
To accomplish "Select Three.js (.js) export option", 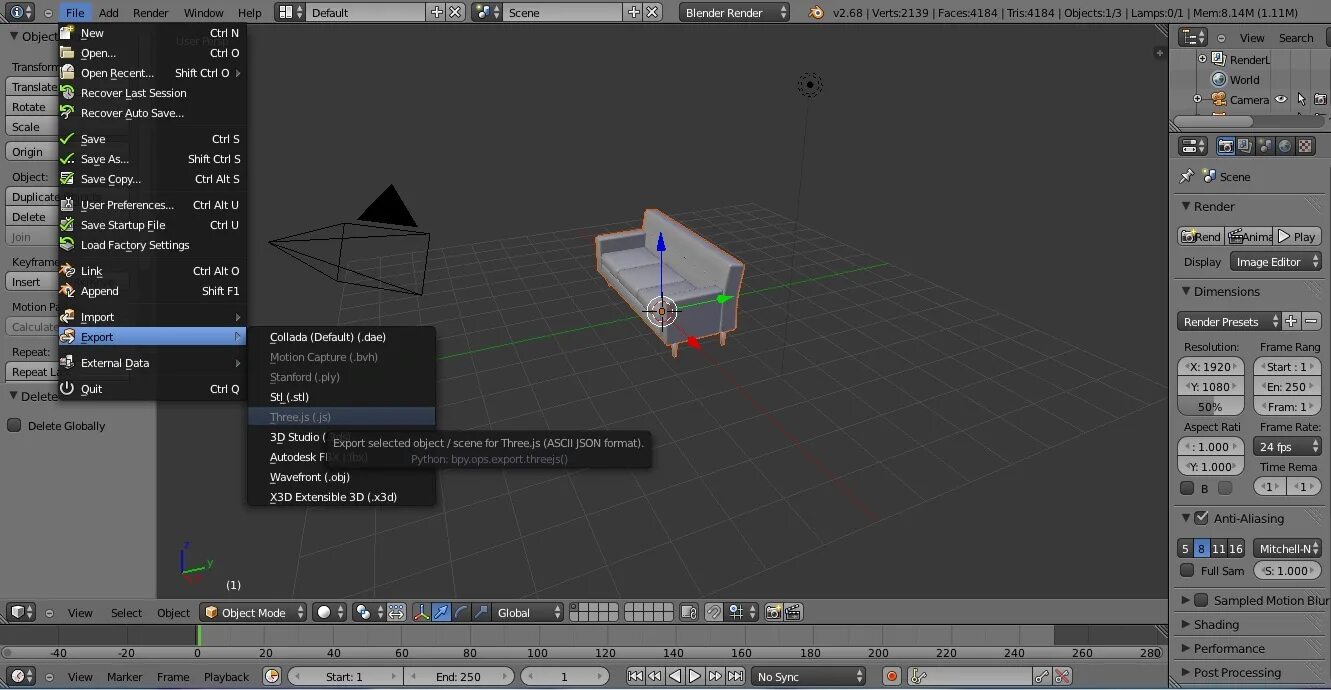I will 341,417.
